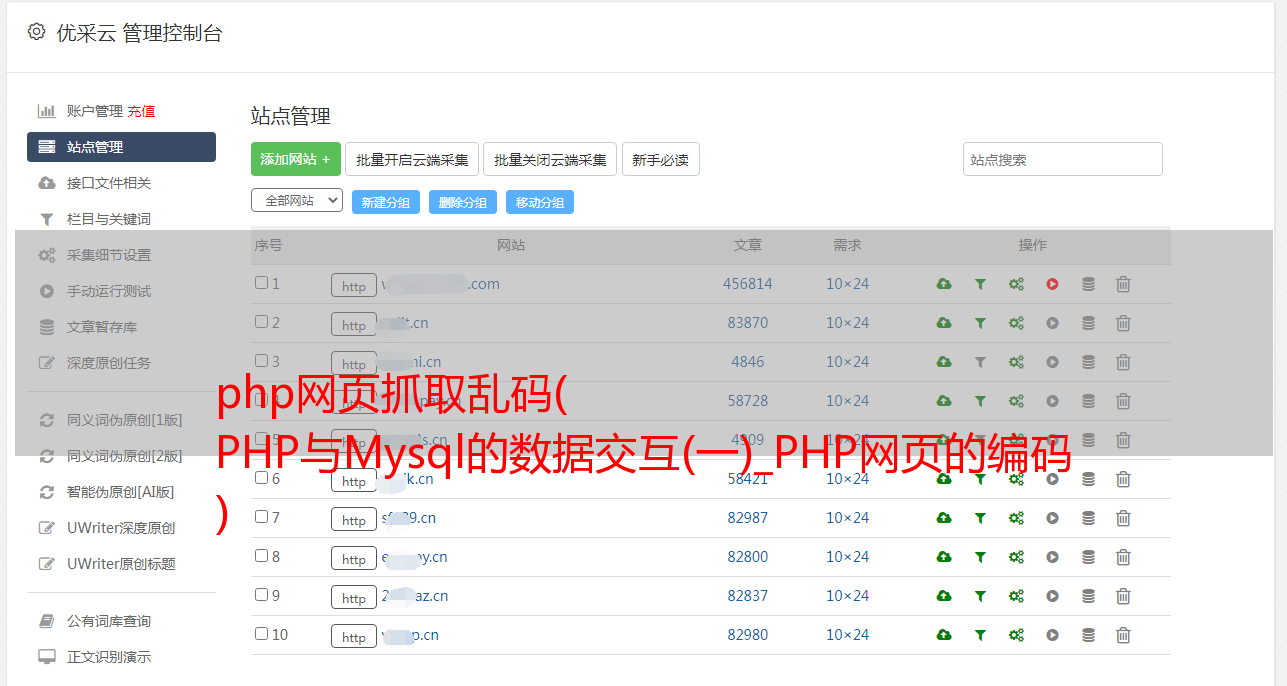Click the gears icon for the 82837 row
The image size is (1287, 686).
[x=1016, y=596]
